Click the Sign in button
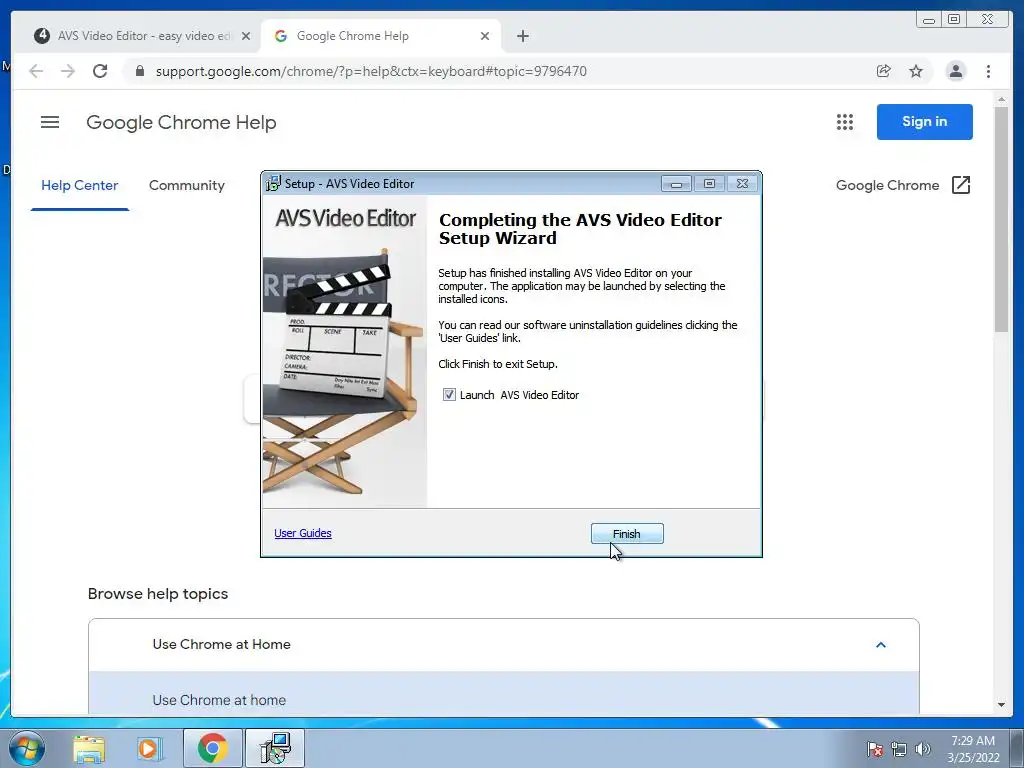This screenshot has height=768, width=1024. tap(925, 121)
